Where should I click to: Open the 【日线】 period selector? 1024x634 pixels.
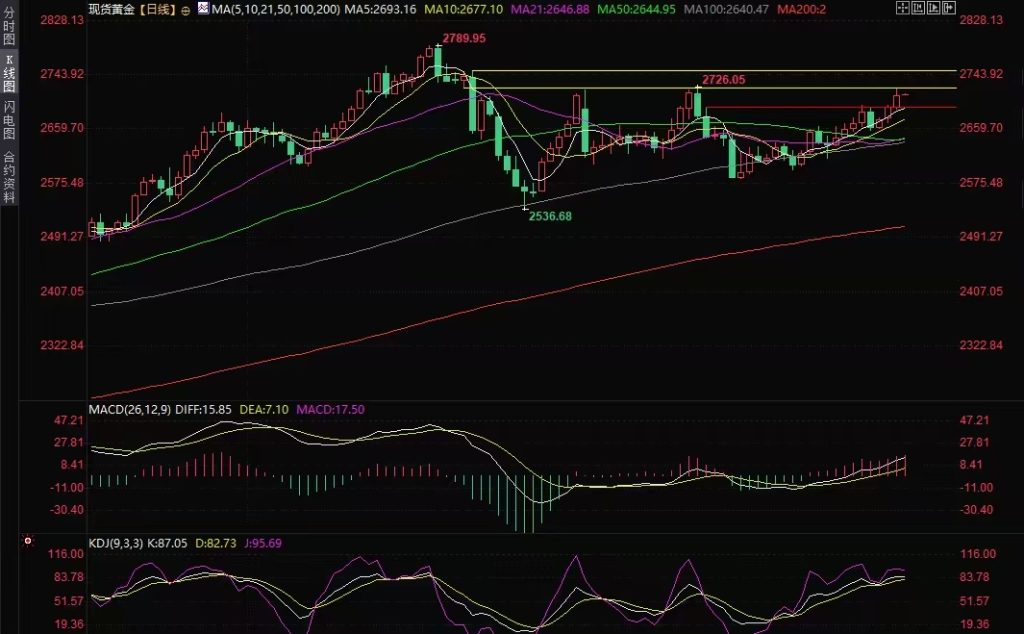159,9
